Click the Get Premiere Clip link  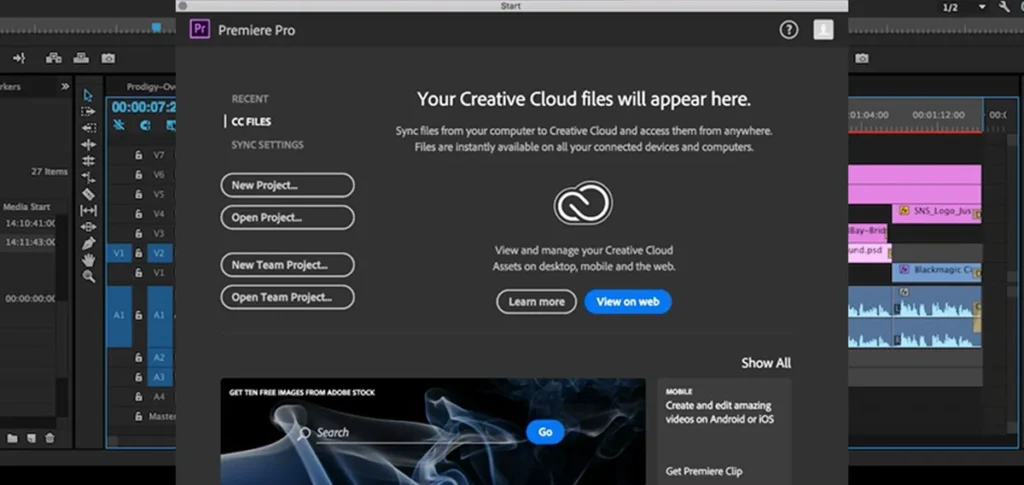[704, 471]
